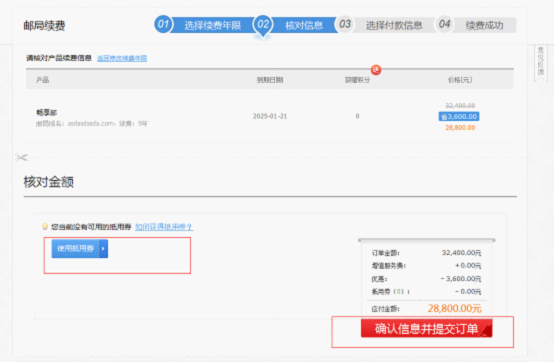This screenshot has width=555, height=362.
Task: Click the lightbulb tip icon
Action: pos(45,226)
